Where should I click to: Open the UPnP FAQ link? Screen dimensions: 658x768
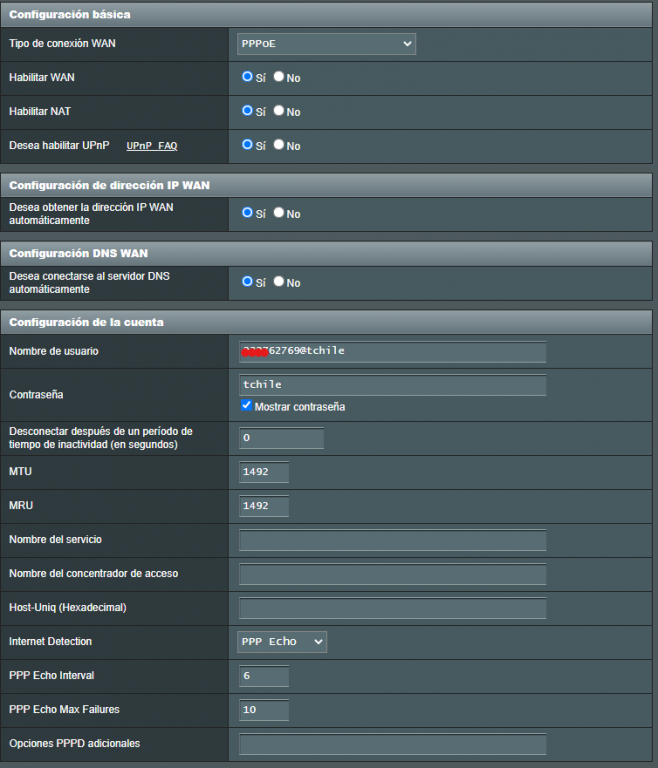151,146
